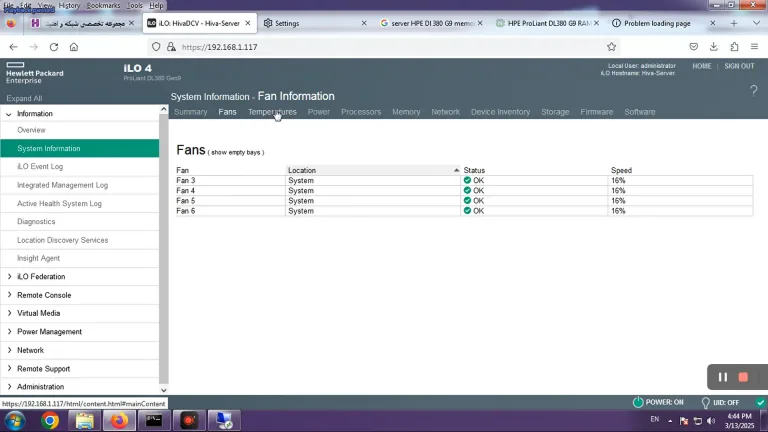Click the iLO help question mark icon
Image resolution: width=768 pixels, height=432 pixels.
(x=753, y=91)
